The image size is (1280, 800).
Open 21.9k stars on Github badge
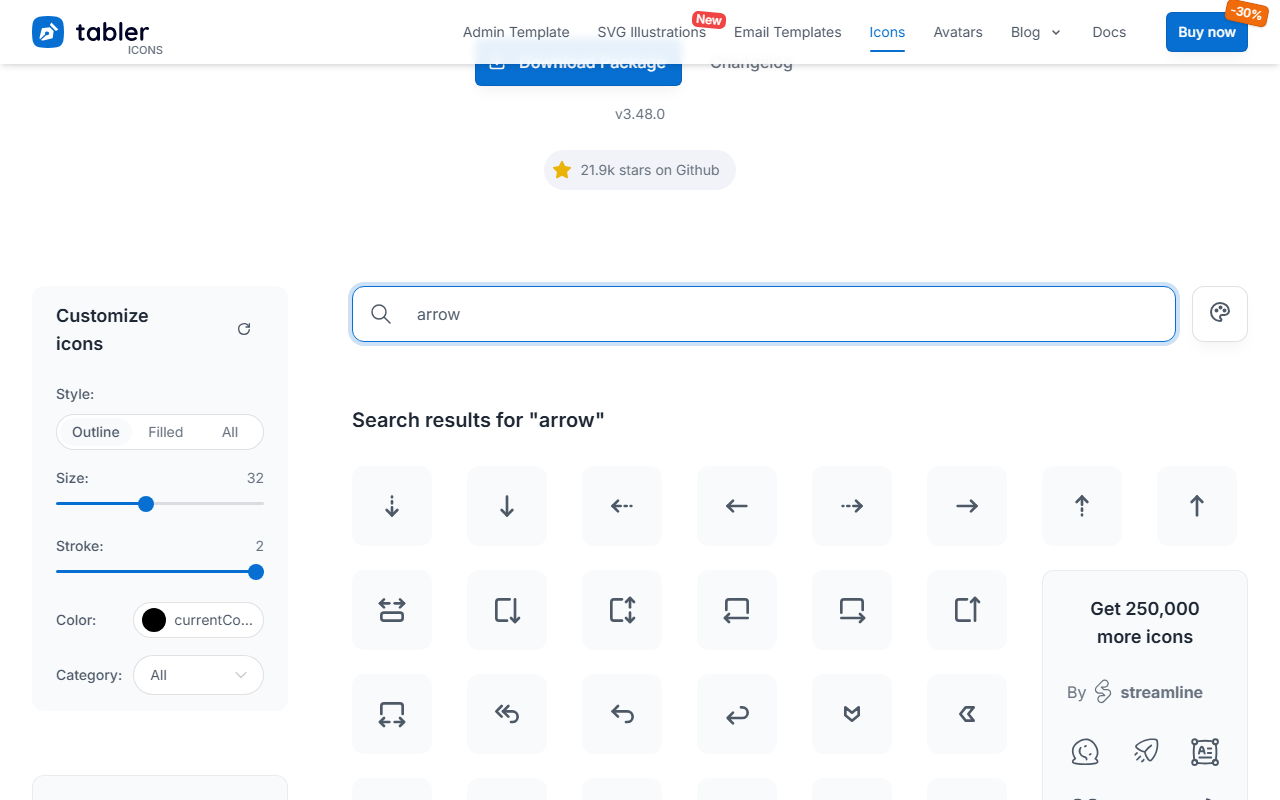coord(640,170)
